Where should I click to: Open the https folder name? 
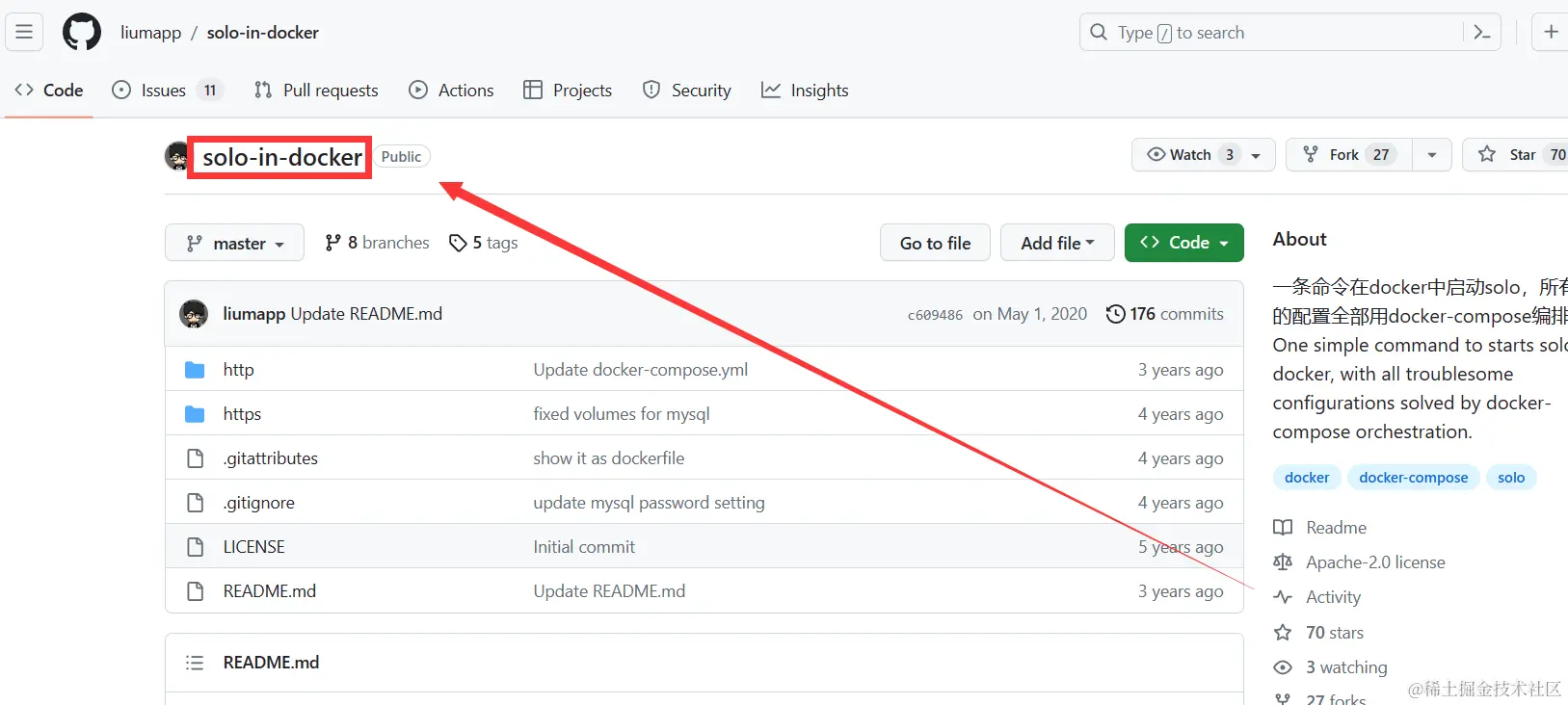click(242, 414)
